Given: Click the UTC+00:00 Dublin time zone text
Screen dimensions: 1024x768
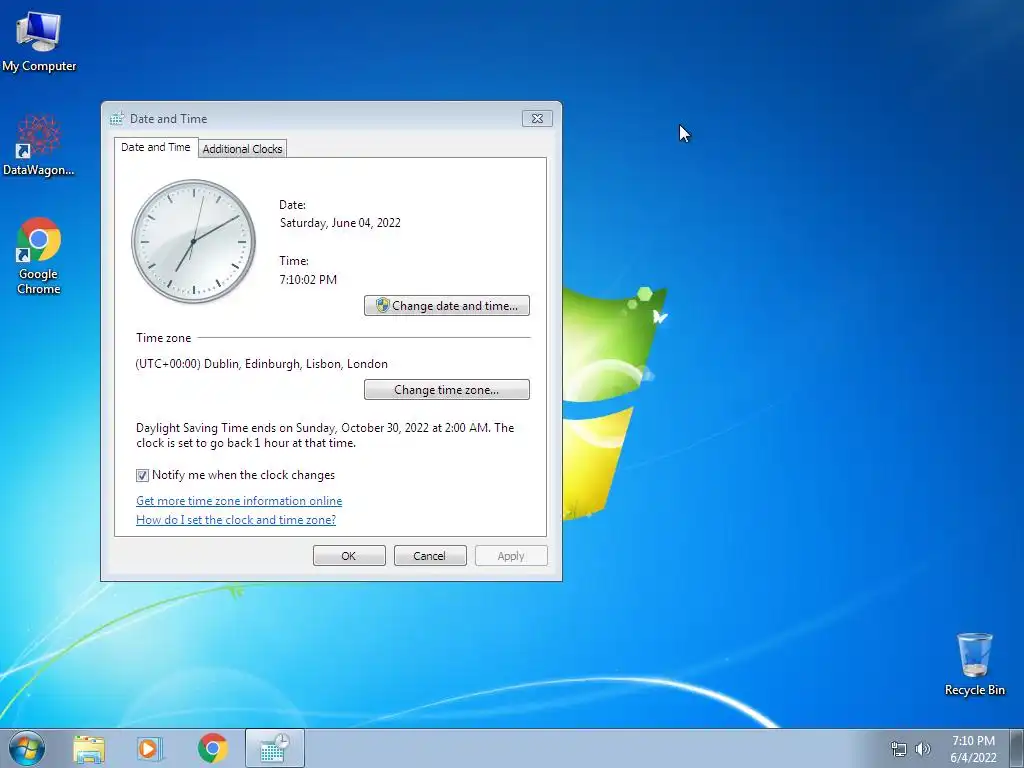Looking at the screenshot, I should click(262, 364).
